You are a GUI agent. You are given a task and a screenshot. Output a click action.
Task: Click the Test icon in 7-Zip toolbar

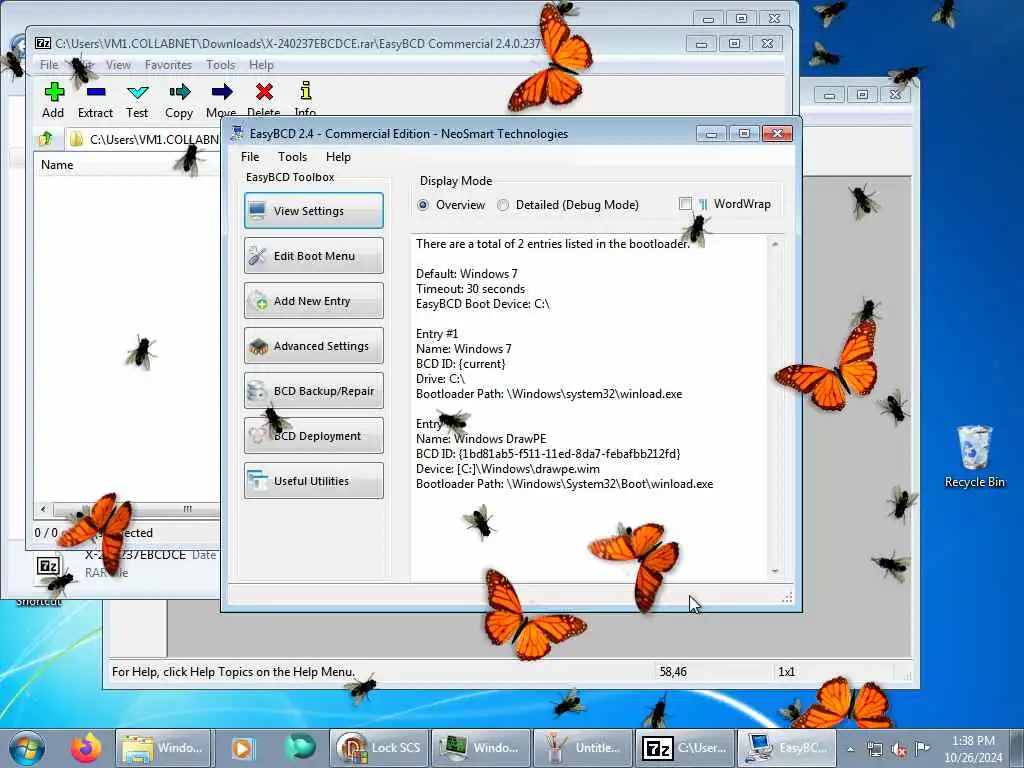[x=138, y=92]
